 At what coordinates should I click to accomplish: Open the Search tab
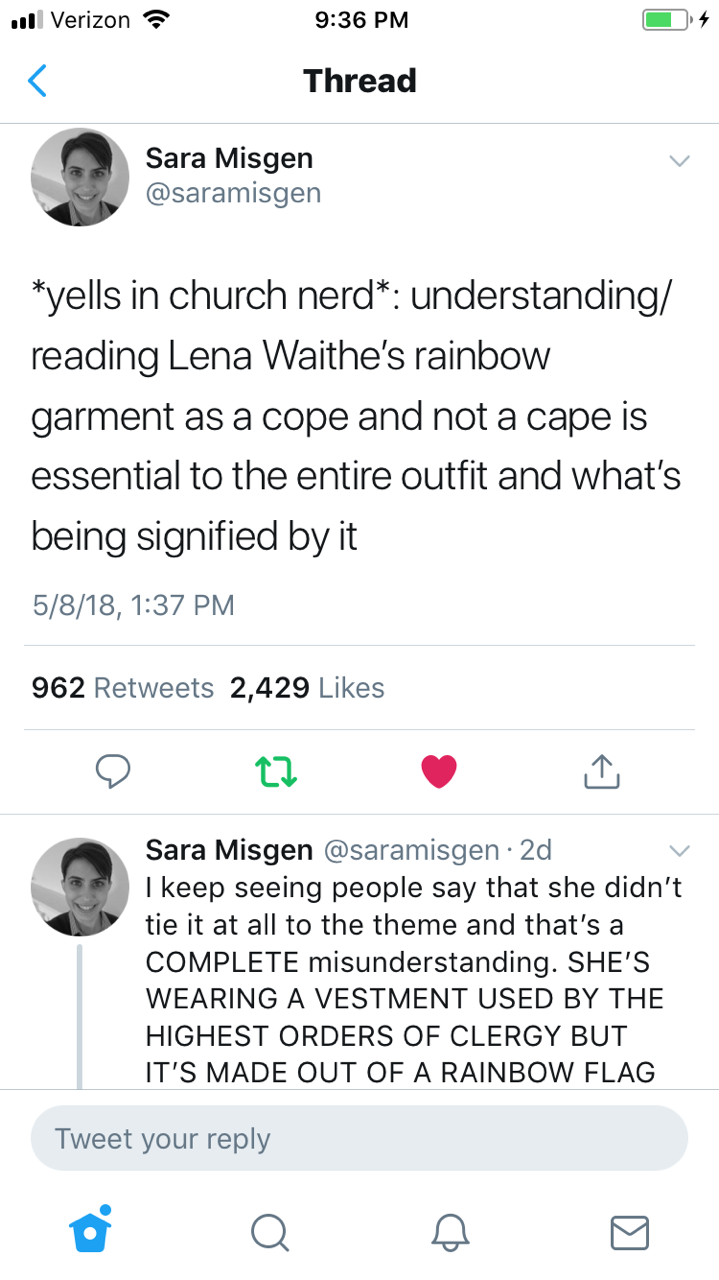(269, 1232)
